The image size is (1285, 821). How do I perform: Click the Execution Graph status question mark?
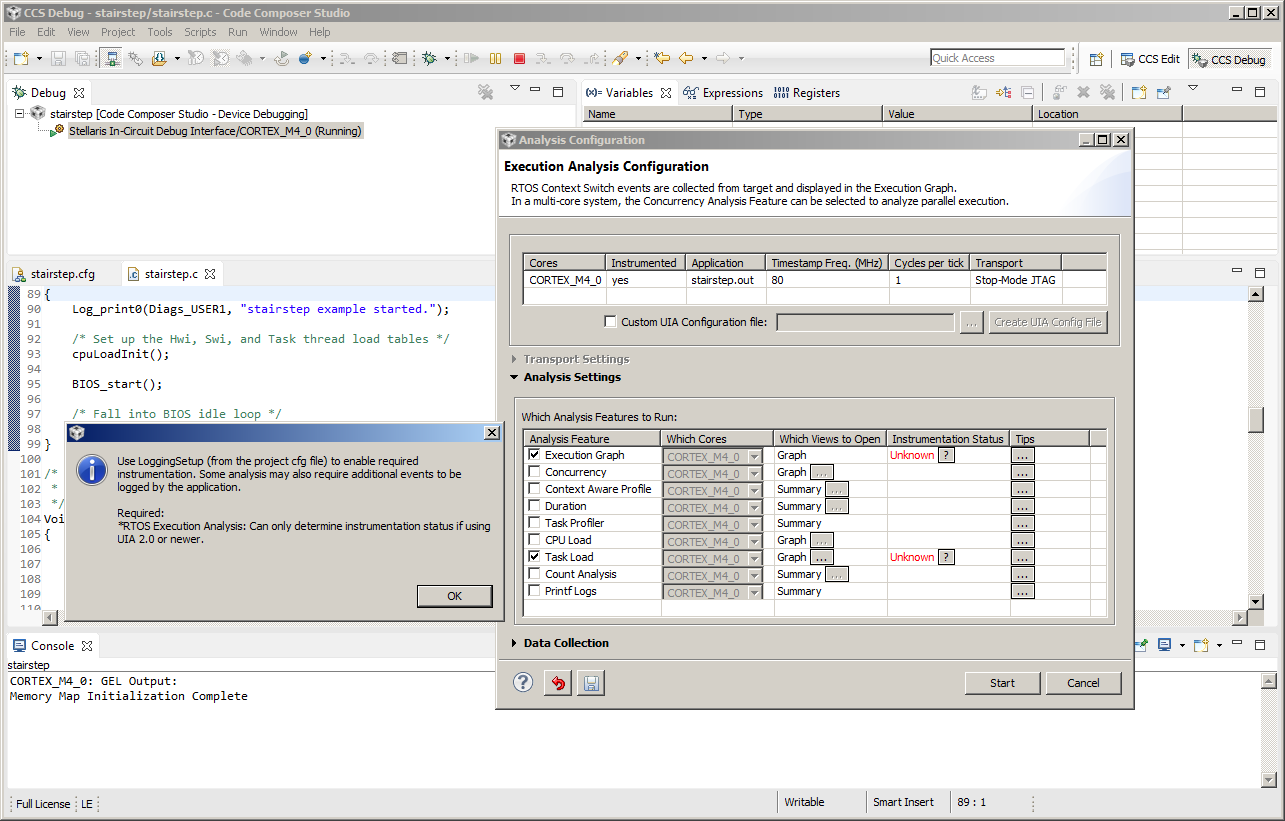(947, 455)
